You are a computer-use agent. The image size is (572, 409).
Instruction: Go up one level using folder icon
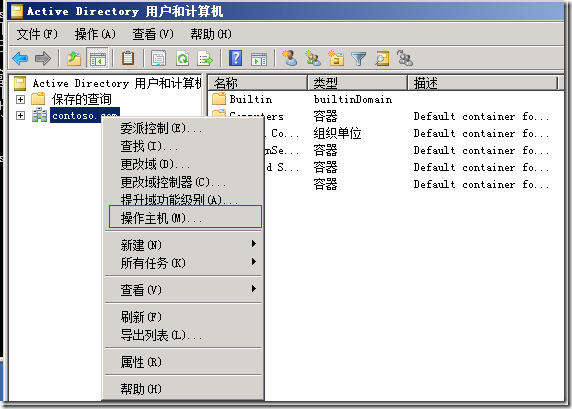pos(74,58)
